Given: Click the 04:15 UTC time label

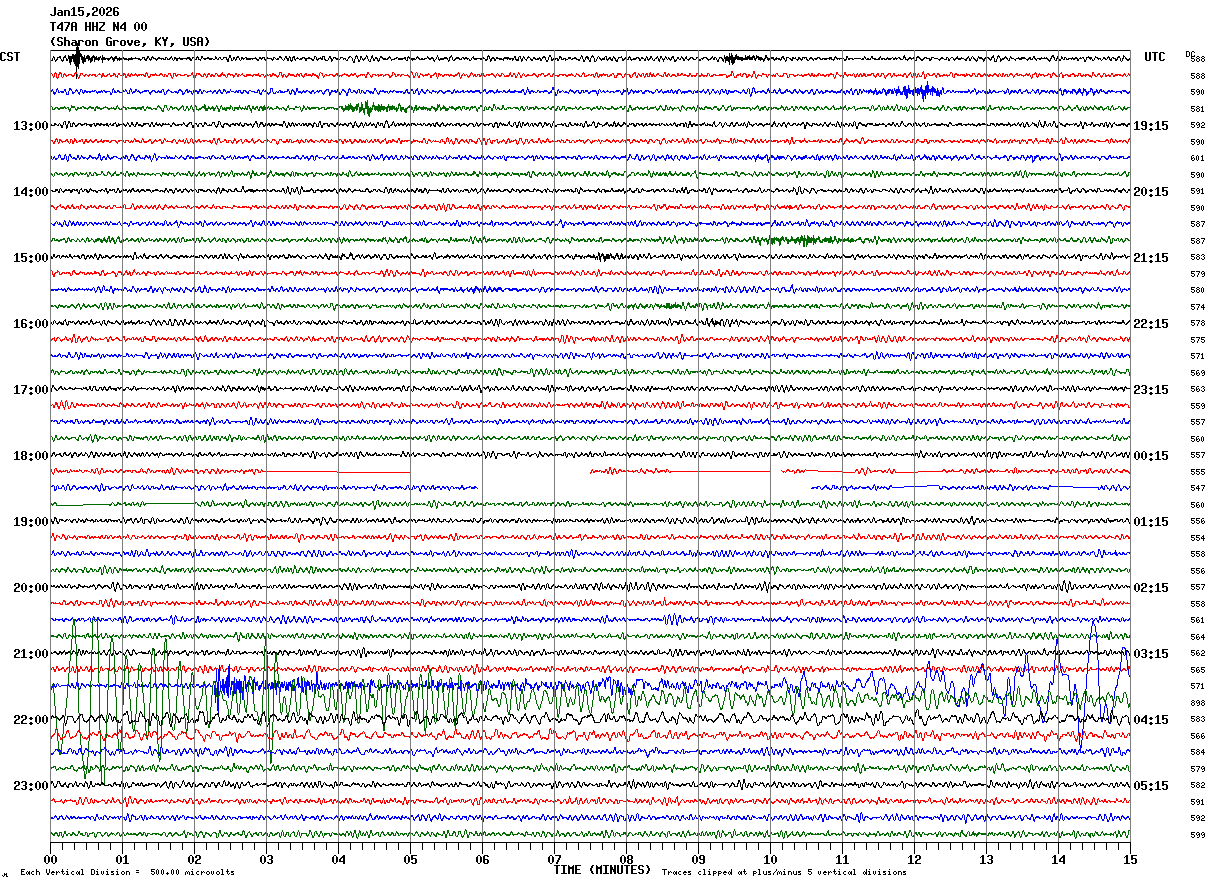Looking at the screenshot, I should (x=1151, y=720).
